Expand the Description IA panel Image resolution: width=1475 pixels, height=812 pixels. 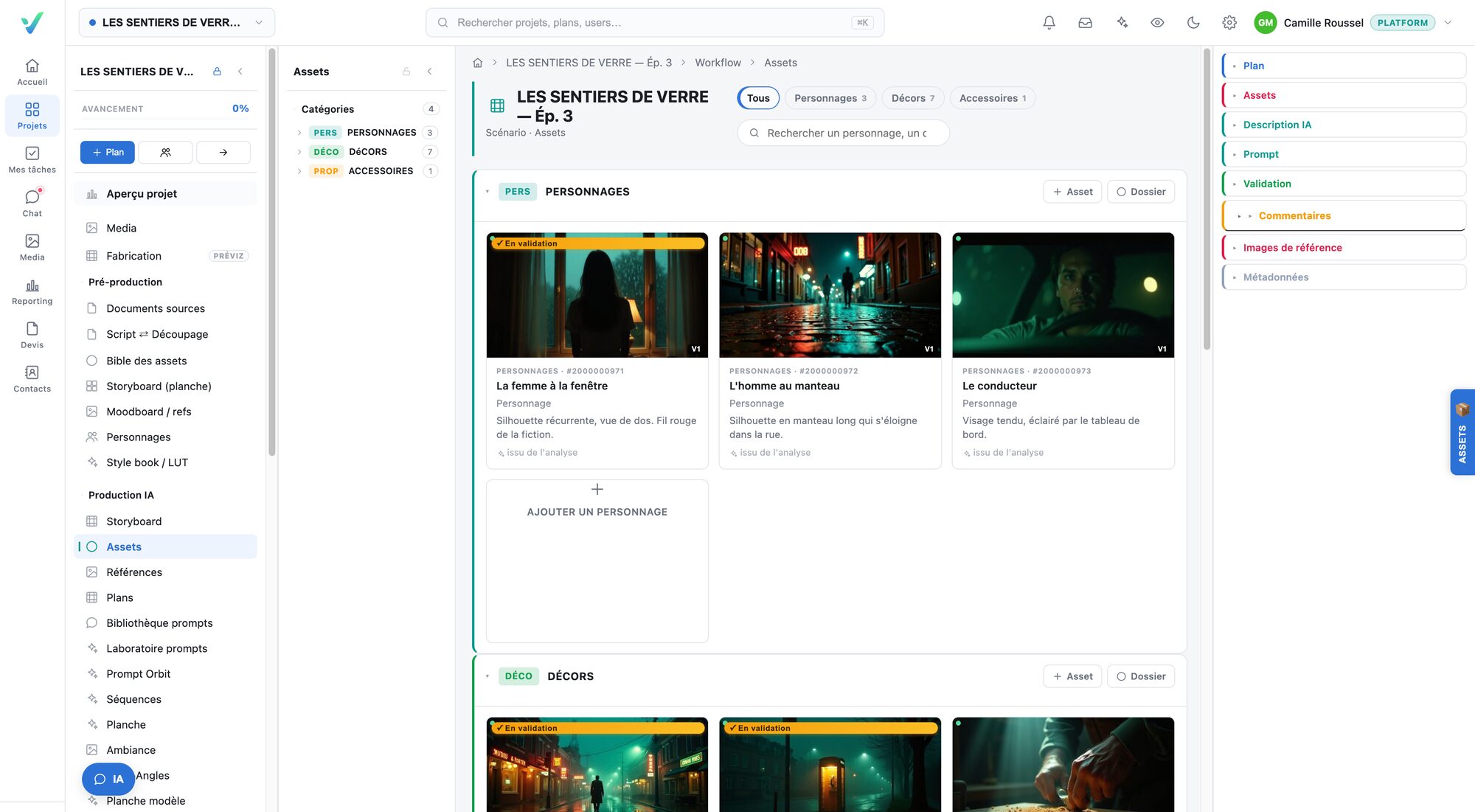pyautogui.click(x=1344, y=125)
